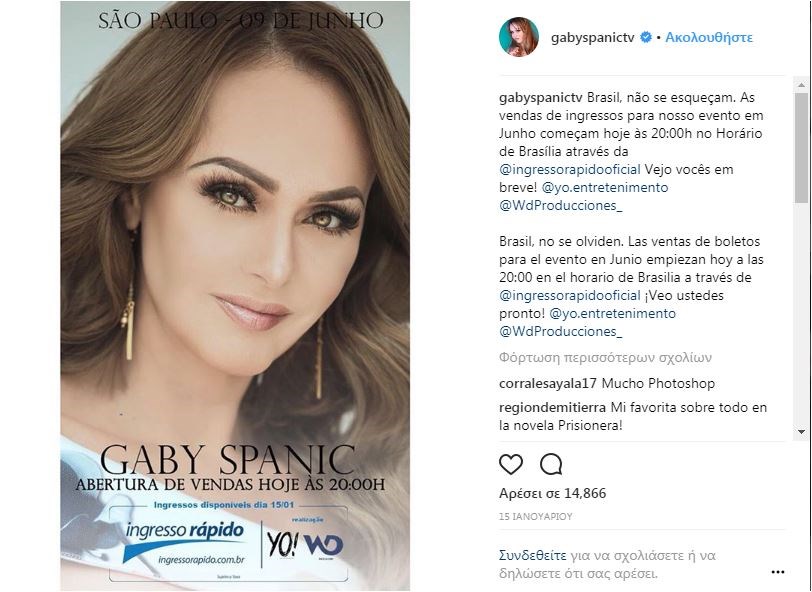Open the three-dots more options menu
Screen dimensions: 812x592
point(778,572)
